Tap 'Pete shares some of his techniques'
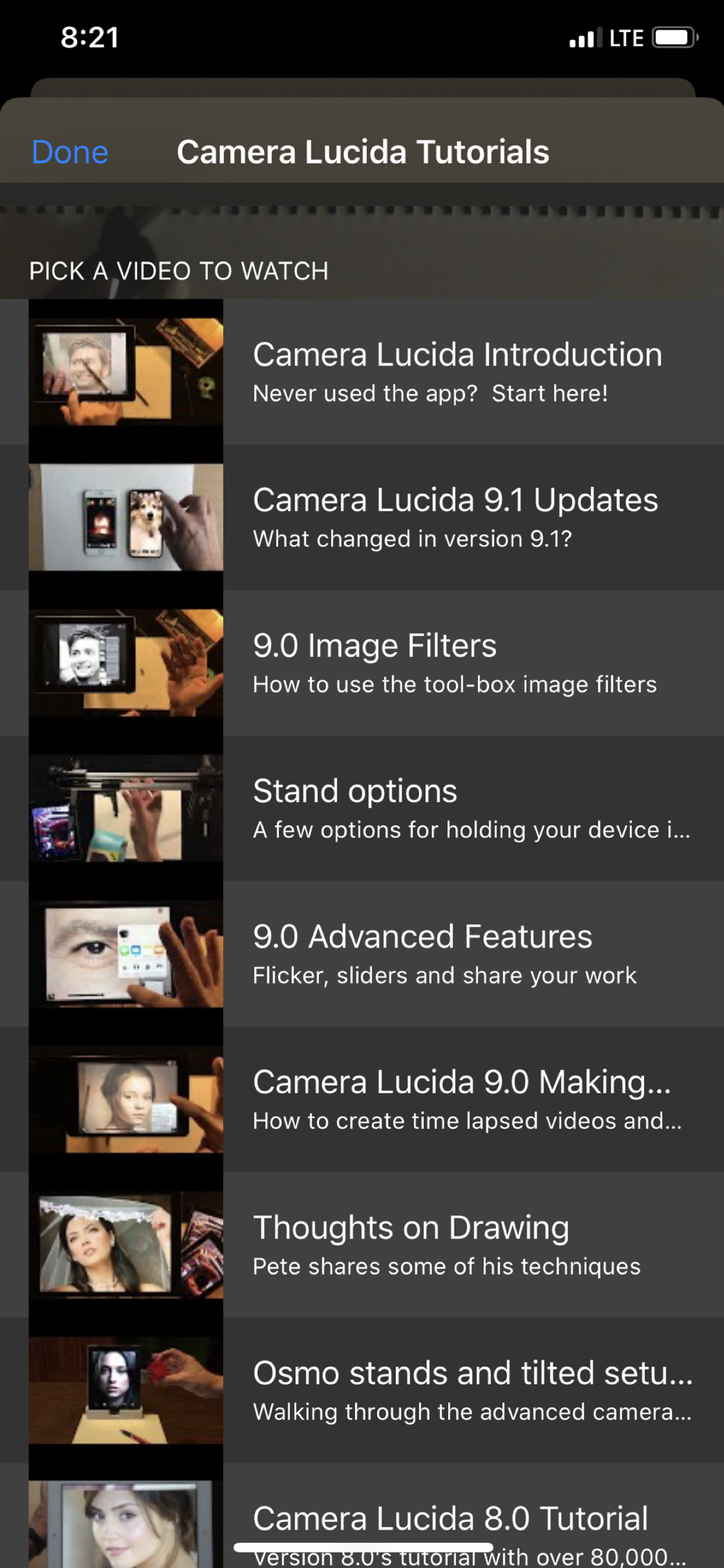Viewport: 724px width, 1568px height. (447, 1266)
